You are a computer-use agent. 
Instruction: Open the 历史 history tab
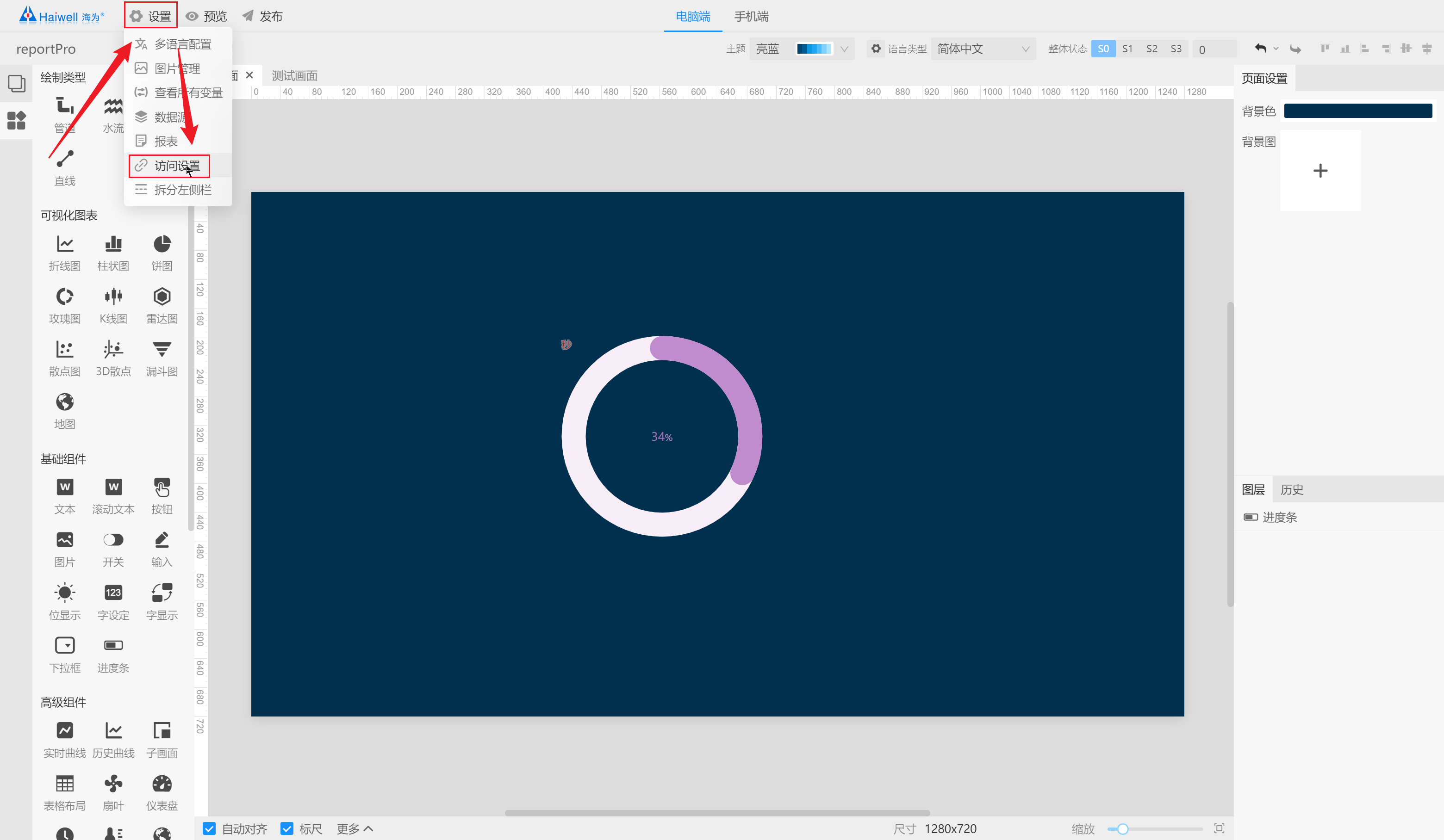1292,489
